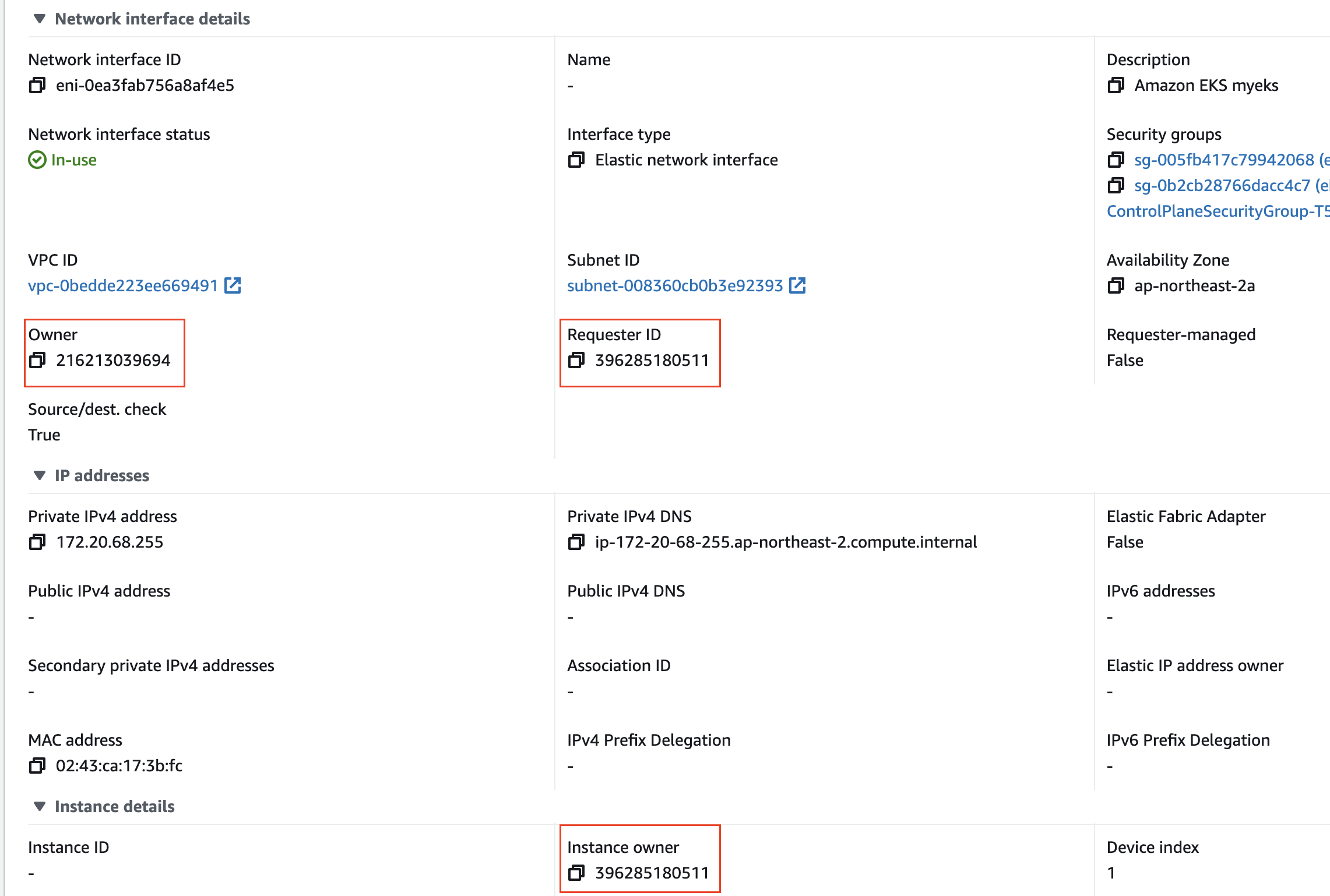
Task: Click the external link icon beside the VPC ID
Action: (233, 285)
